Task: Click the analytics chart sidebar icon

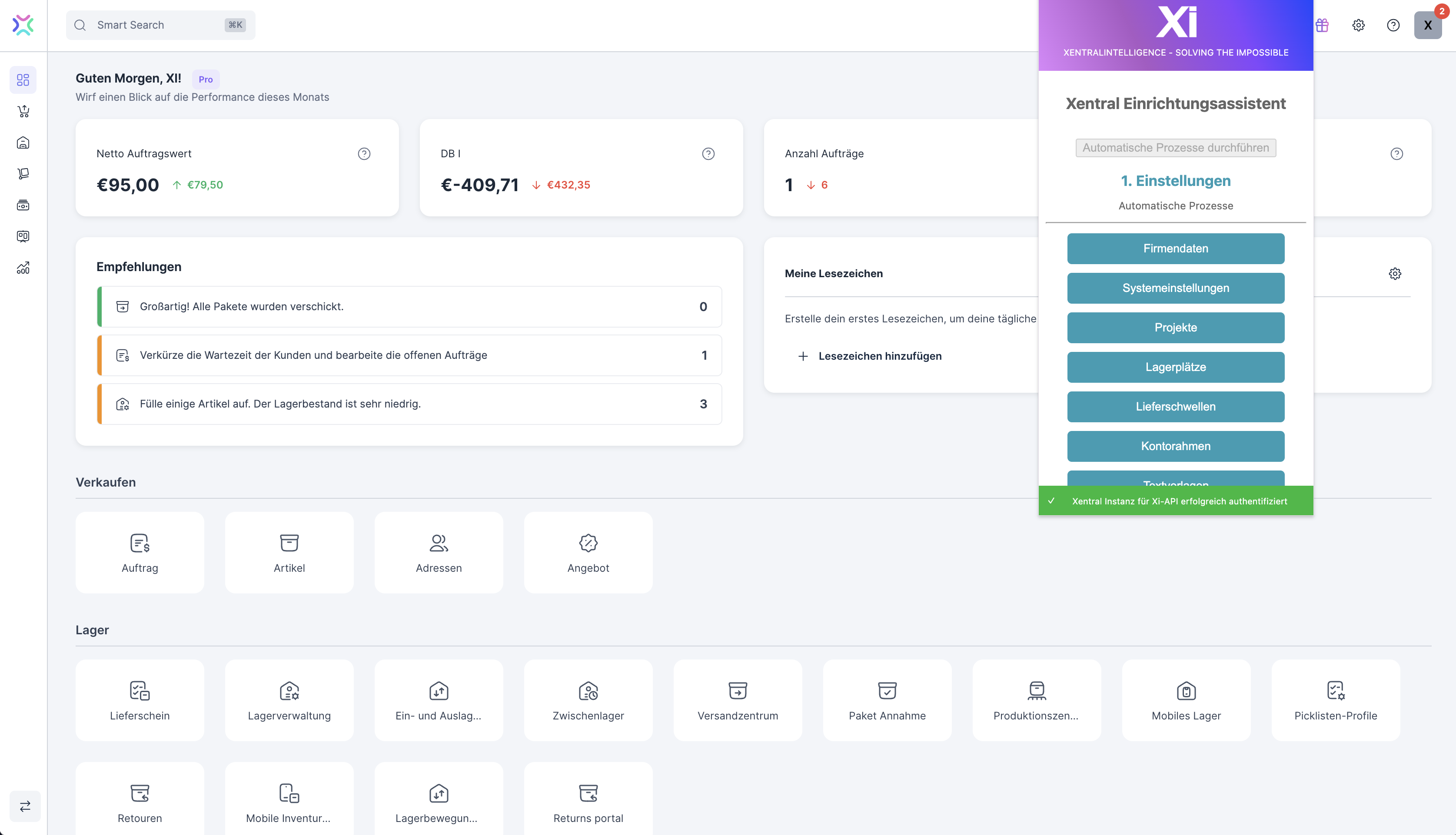Action: pyautogui.click(x=23, y=268)
